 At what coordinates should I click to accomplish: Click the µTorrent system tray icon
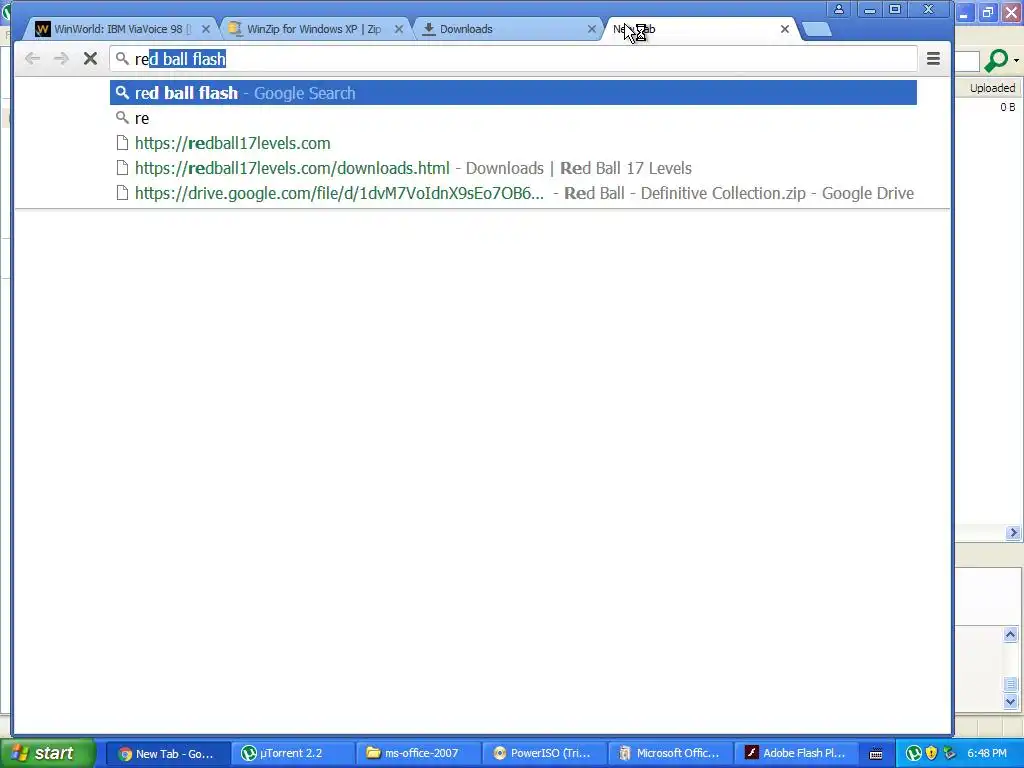(x=914, y=754)
